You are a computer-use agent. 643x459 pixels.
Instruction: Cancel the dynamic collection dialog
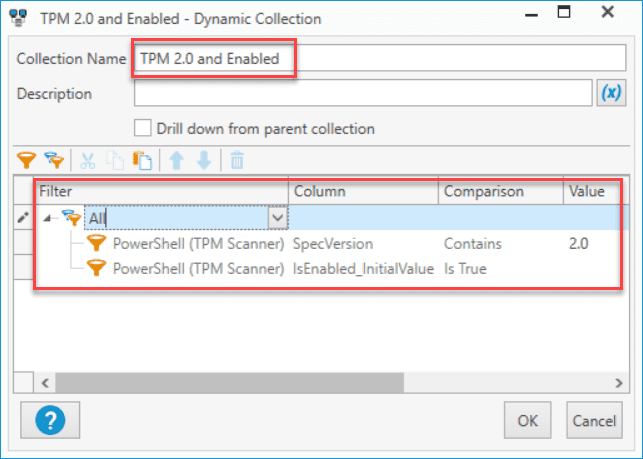(594, 420)
